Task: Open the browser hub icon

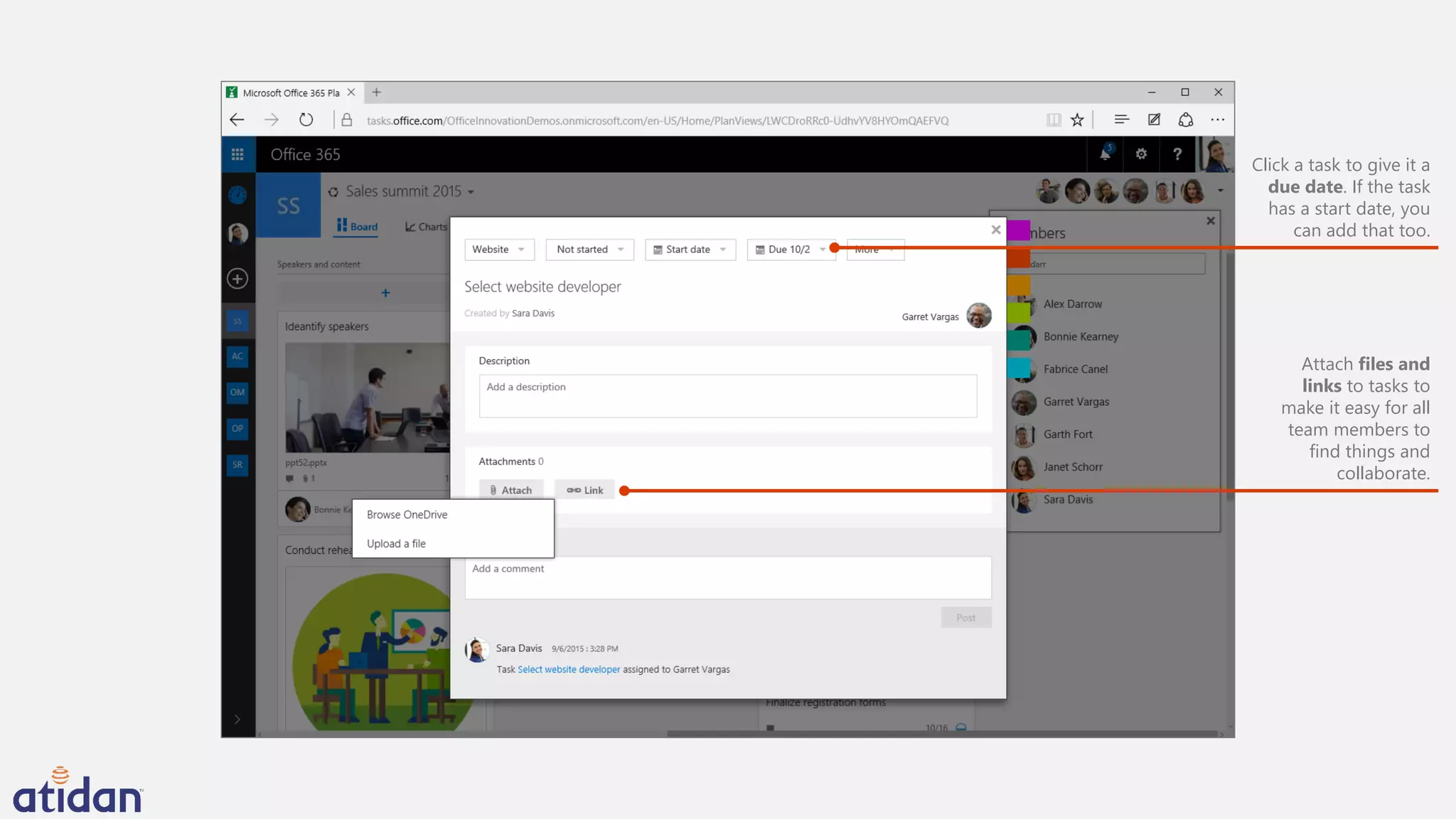Action: coord(1121,120)
